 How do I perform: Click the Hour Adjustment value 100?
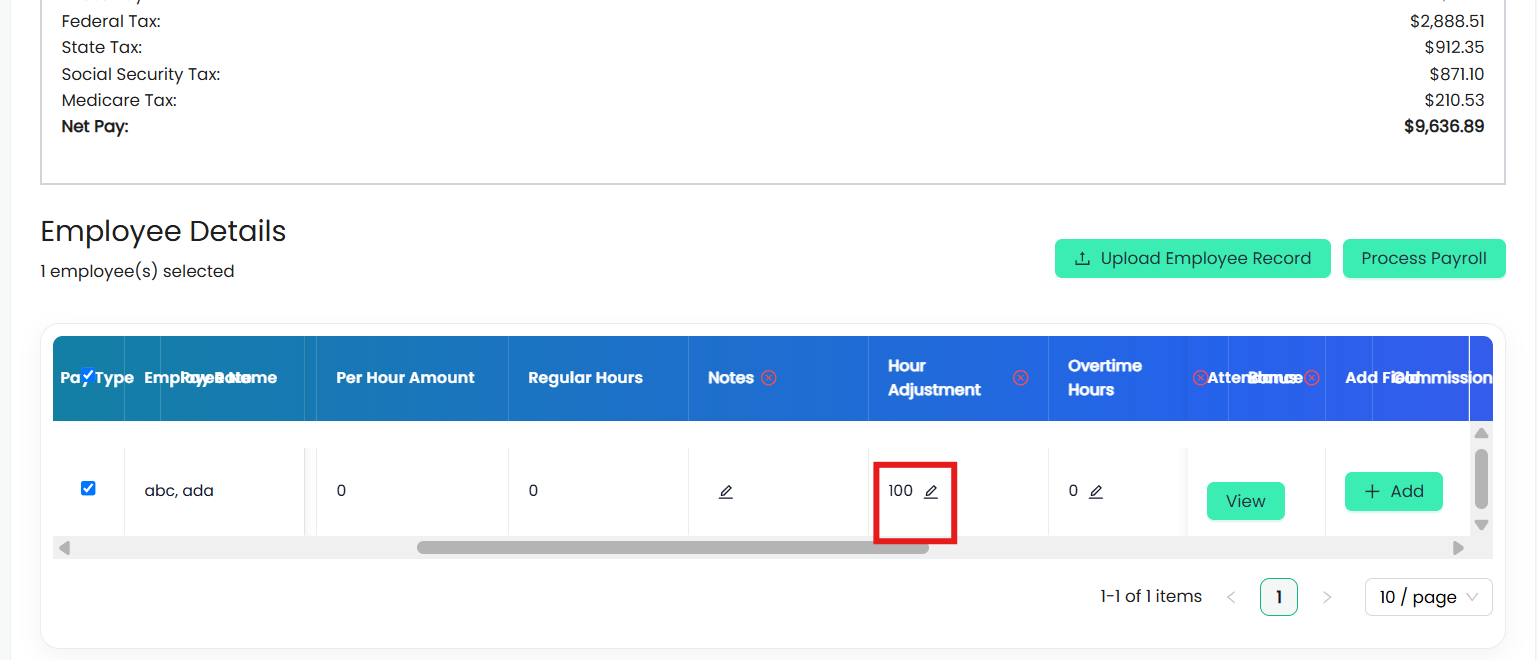900,491
